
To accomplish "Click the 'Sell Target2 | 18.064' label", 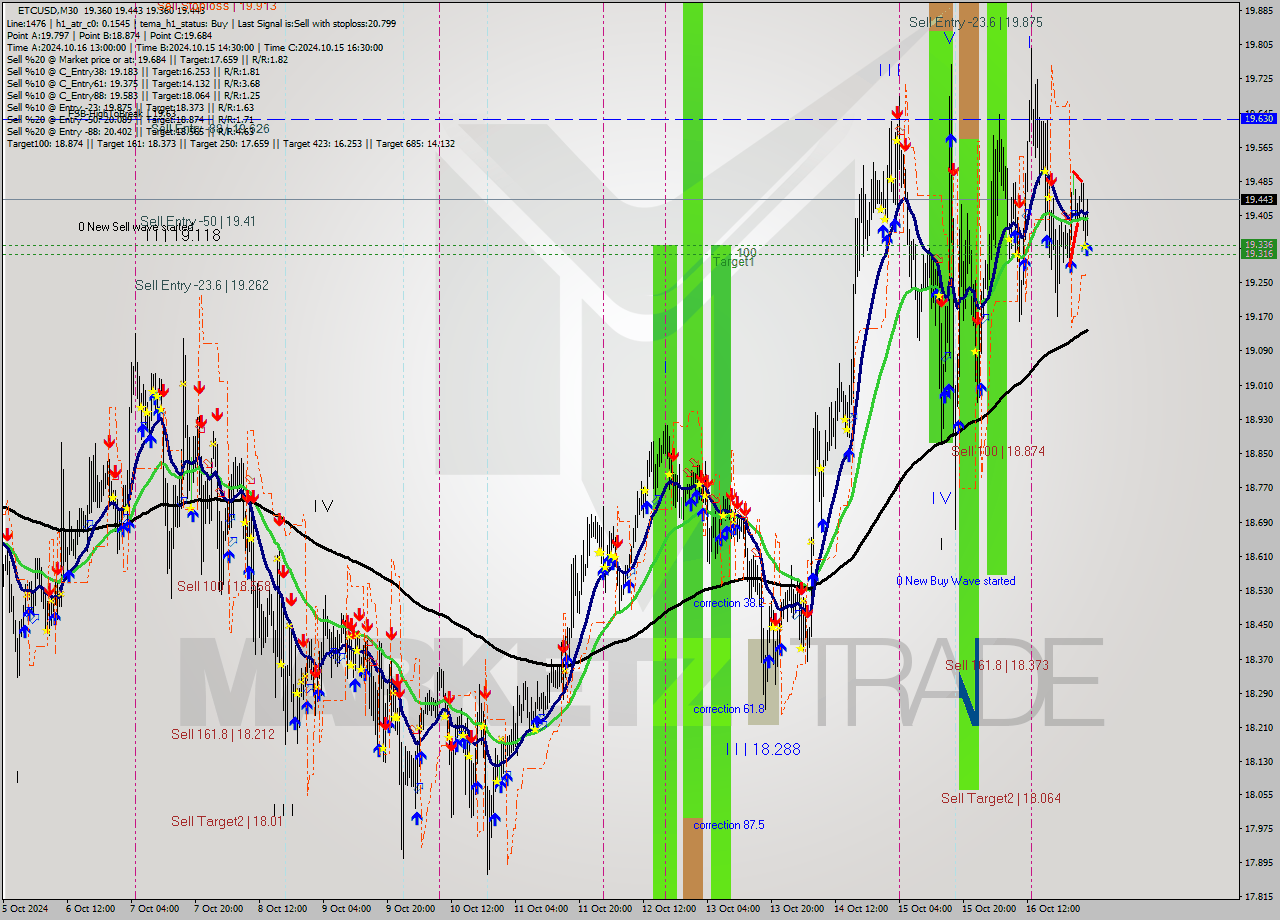I will tap(1001, 798).
